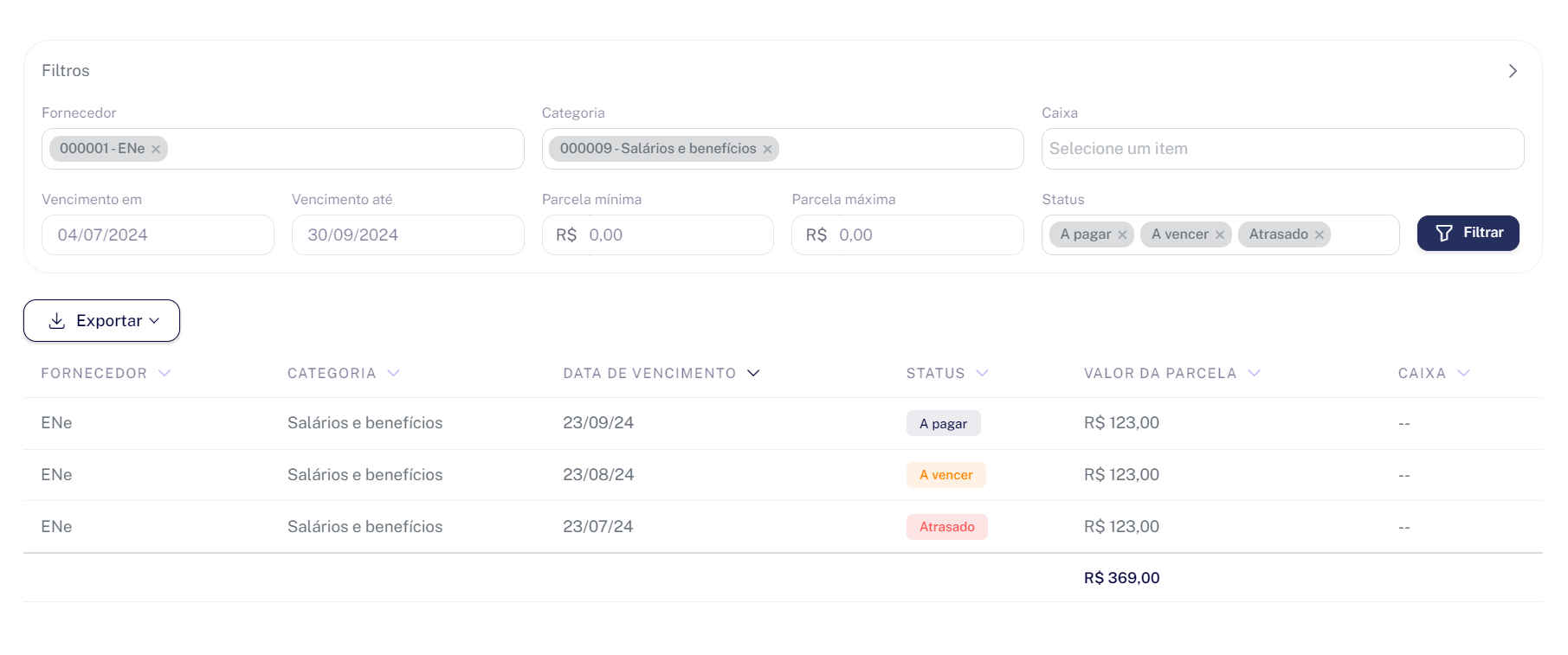Edit the Vencimento em date field

coord(158,235)
